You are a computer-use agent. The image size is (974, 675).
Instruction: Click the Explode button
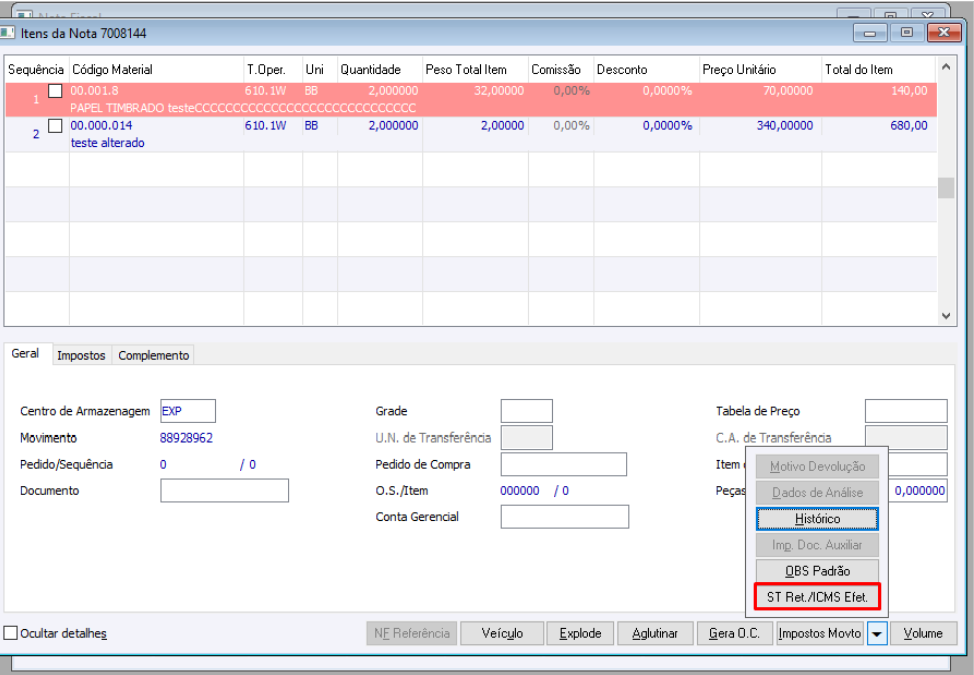click(580, 633)
